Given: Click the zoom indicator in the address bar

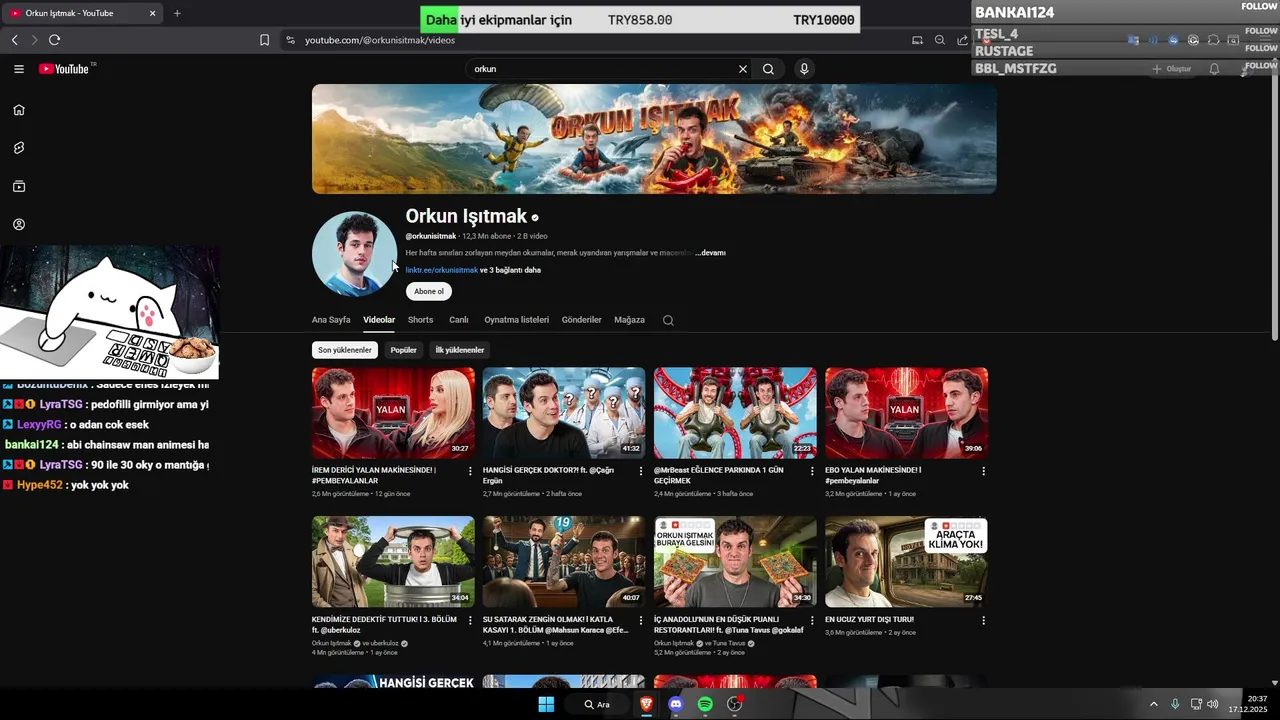Looking at the screenshot, I should pyautogui.click(x=940, y=40).
